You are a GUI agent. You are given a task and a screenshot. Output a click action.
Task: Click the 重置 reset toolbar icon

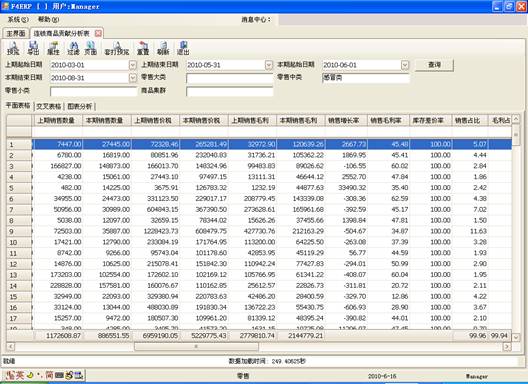[x=143, y=48]
